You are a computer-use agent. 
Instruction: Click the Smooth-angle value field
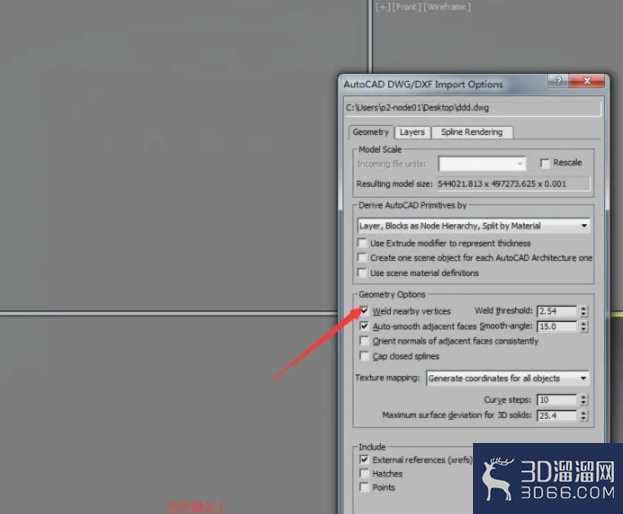tap(557, 327)
